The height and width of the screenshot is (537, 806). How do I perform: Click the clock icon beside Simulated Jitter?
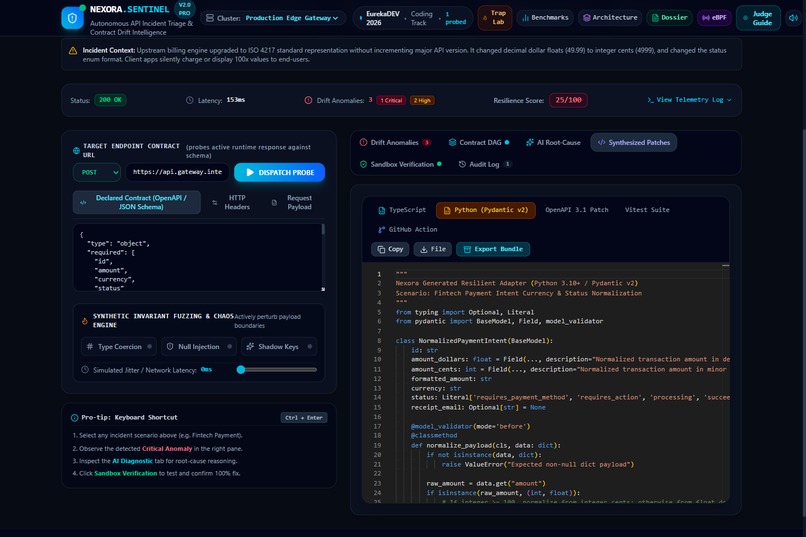85,370
